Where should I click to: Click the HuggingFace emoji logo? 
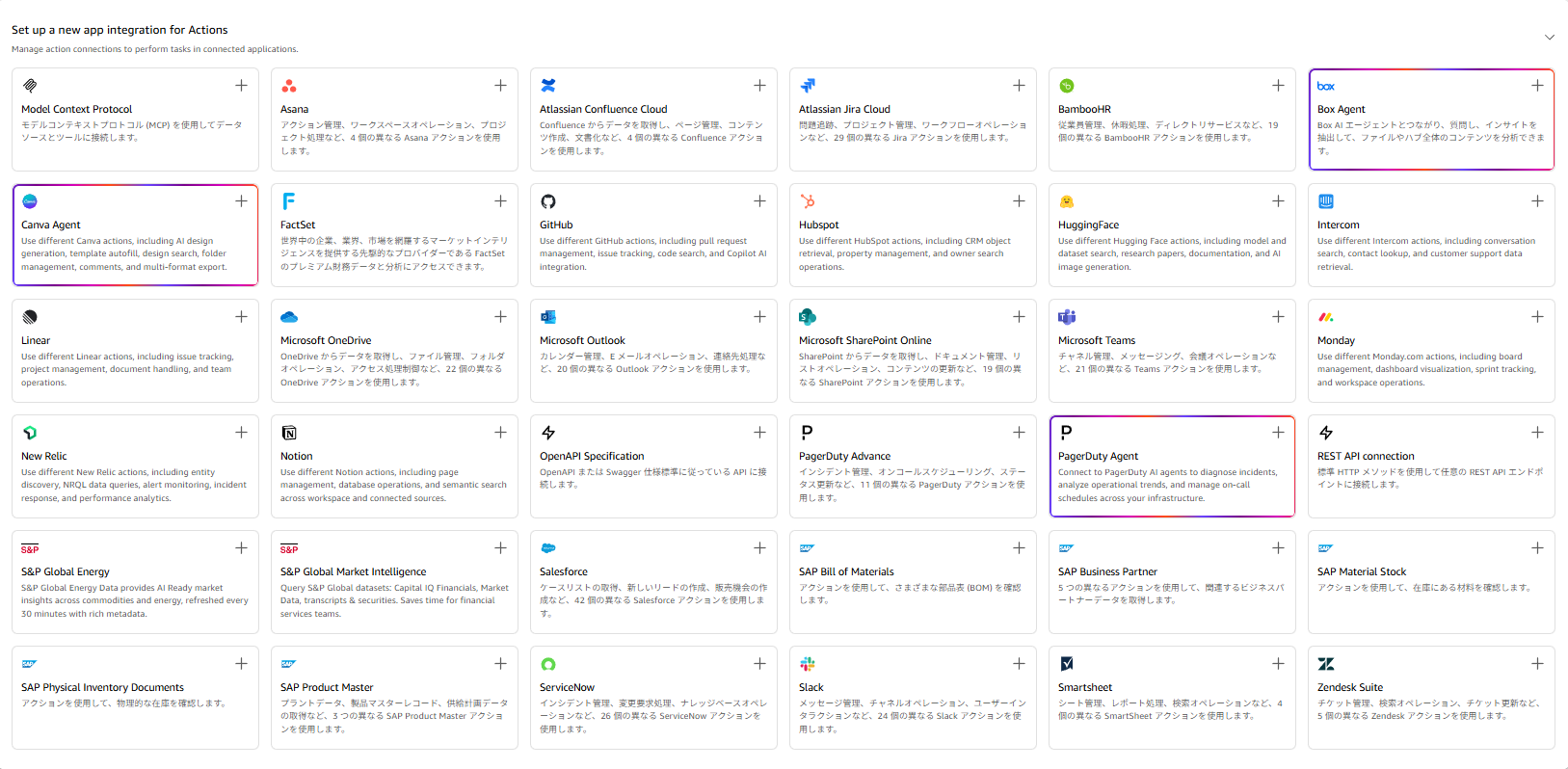1067,201
